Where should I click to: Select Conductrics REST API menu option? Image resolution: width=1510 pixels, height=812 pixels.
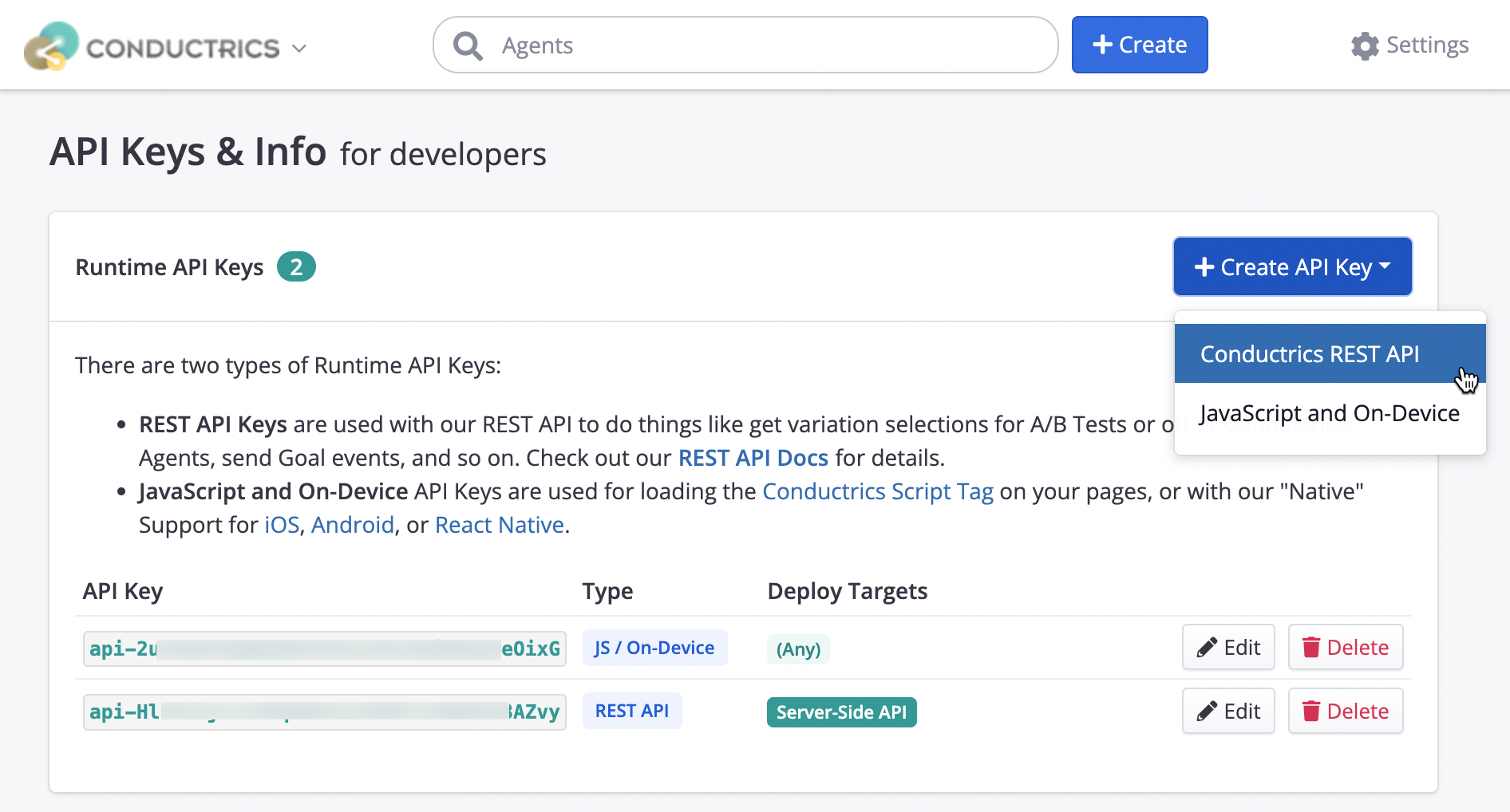pos(1309,354)
